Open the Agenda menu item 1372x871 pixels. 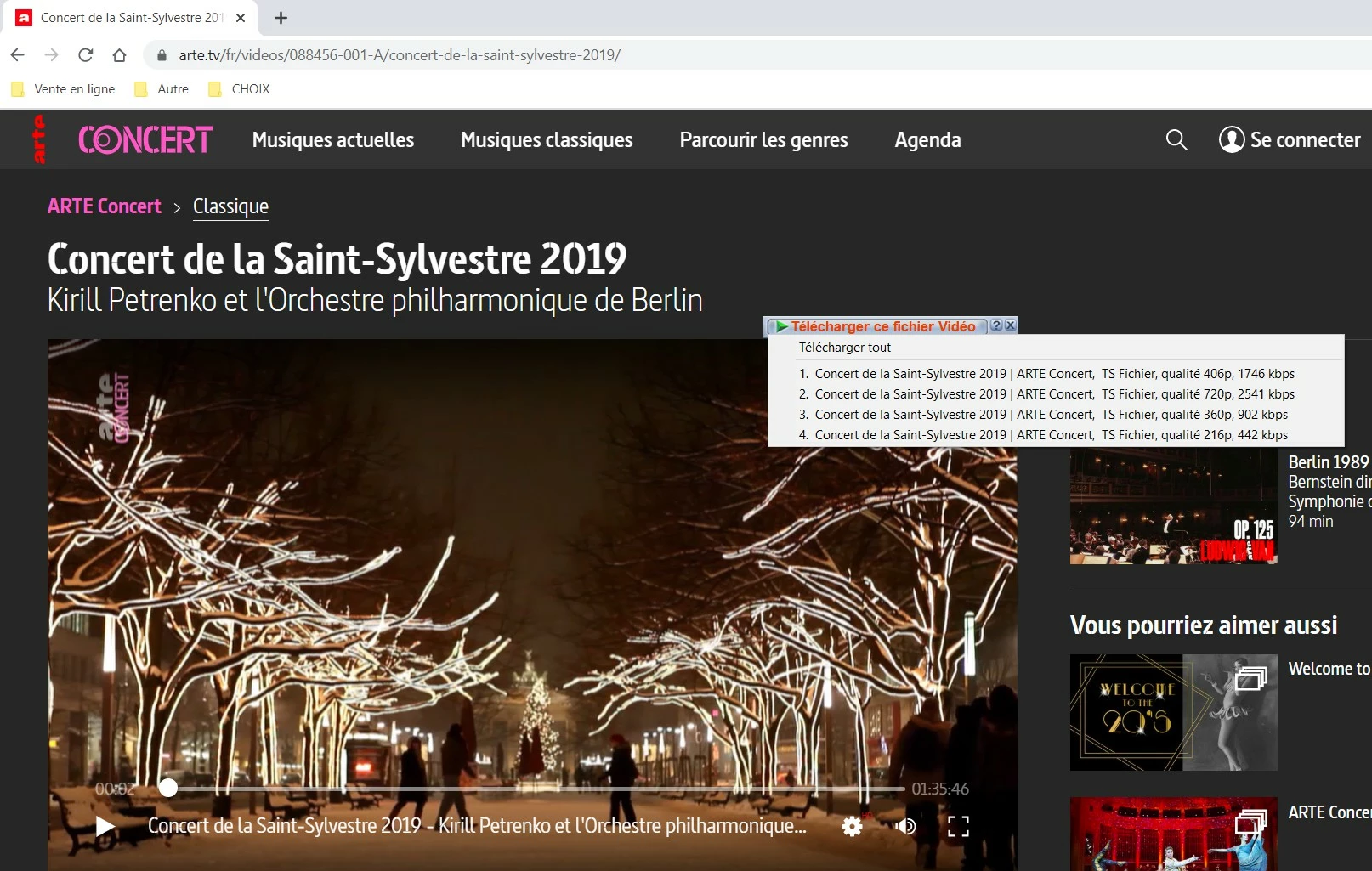[x=927, y=140]
